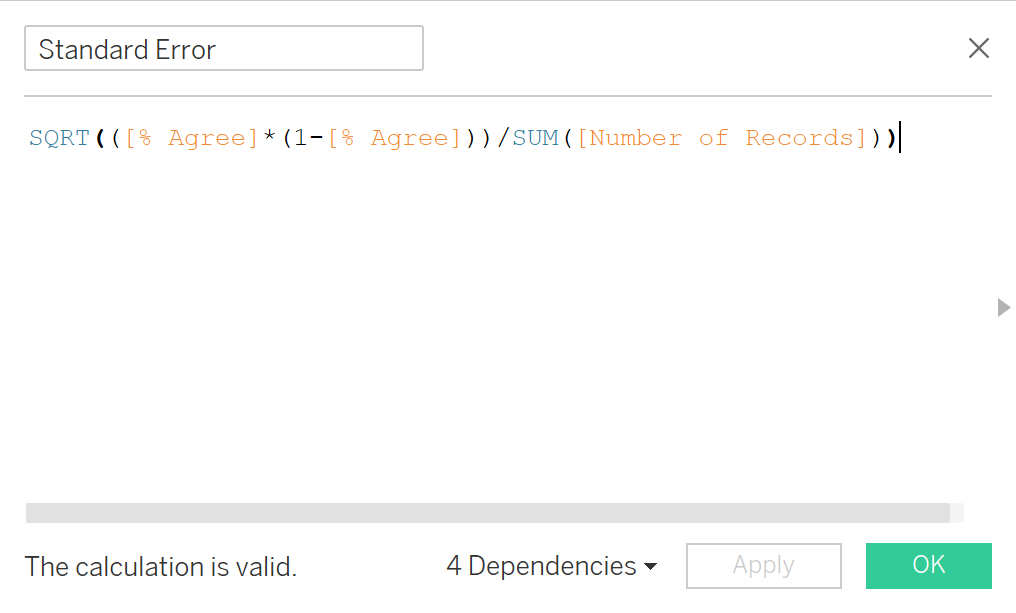Place cursor at the division slash
This screenshot has width=1016, height=613.
tap(503, 138)
